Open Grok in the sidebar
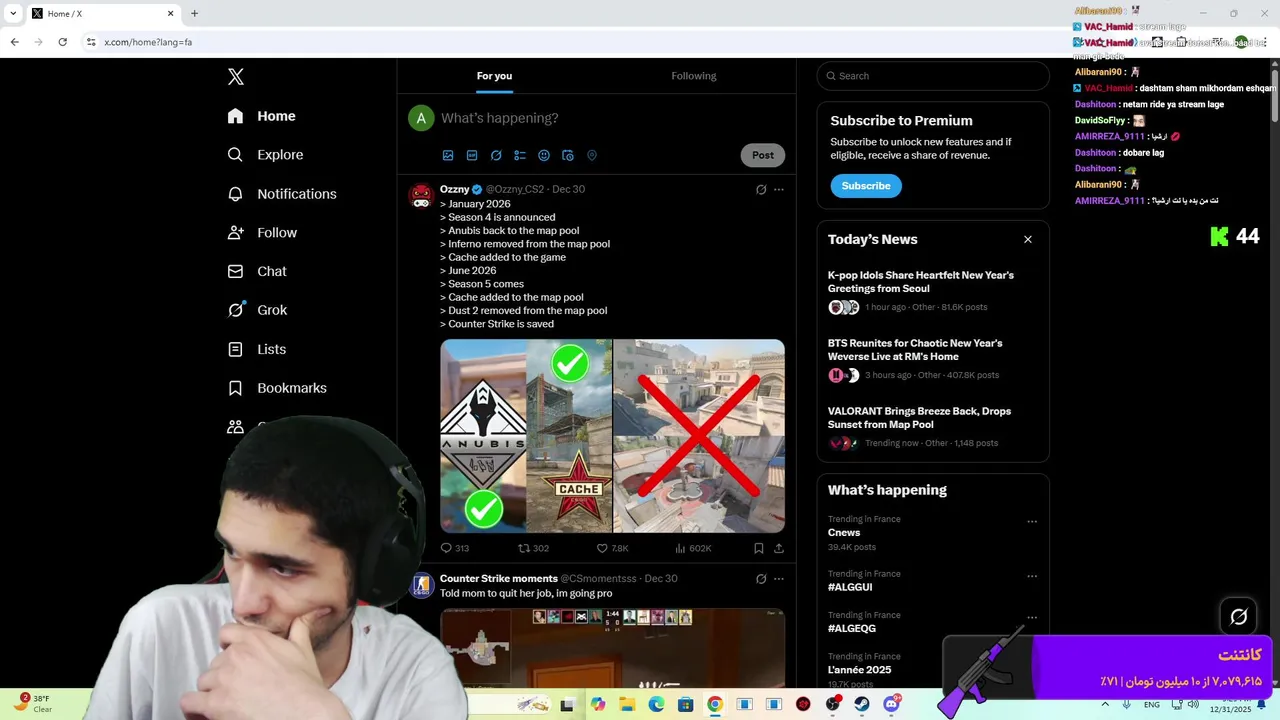1280x720 pixels. [x=257, y=310]
